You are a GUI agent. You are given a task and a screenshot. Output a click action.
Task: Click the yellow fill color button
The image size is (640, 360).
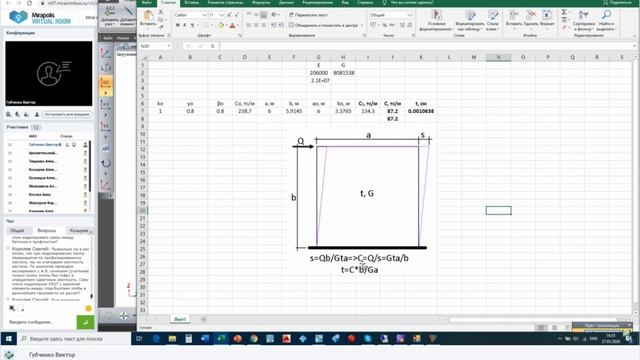pos(221,25)
